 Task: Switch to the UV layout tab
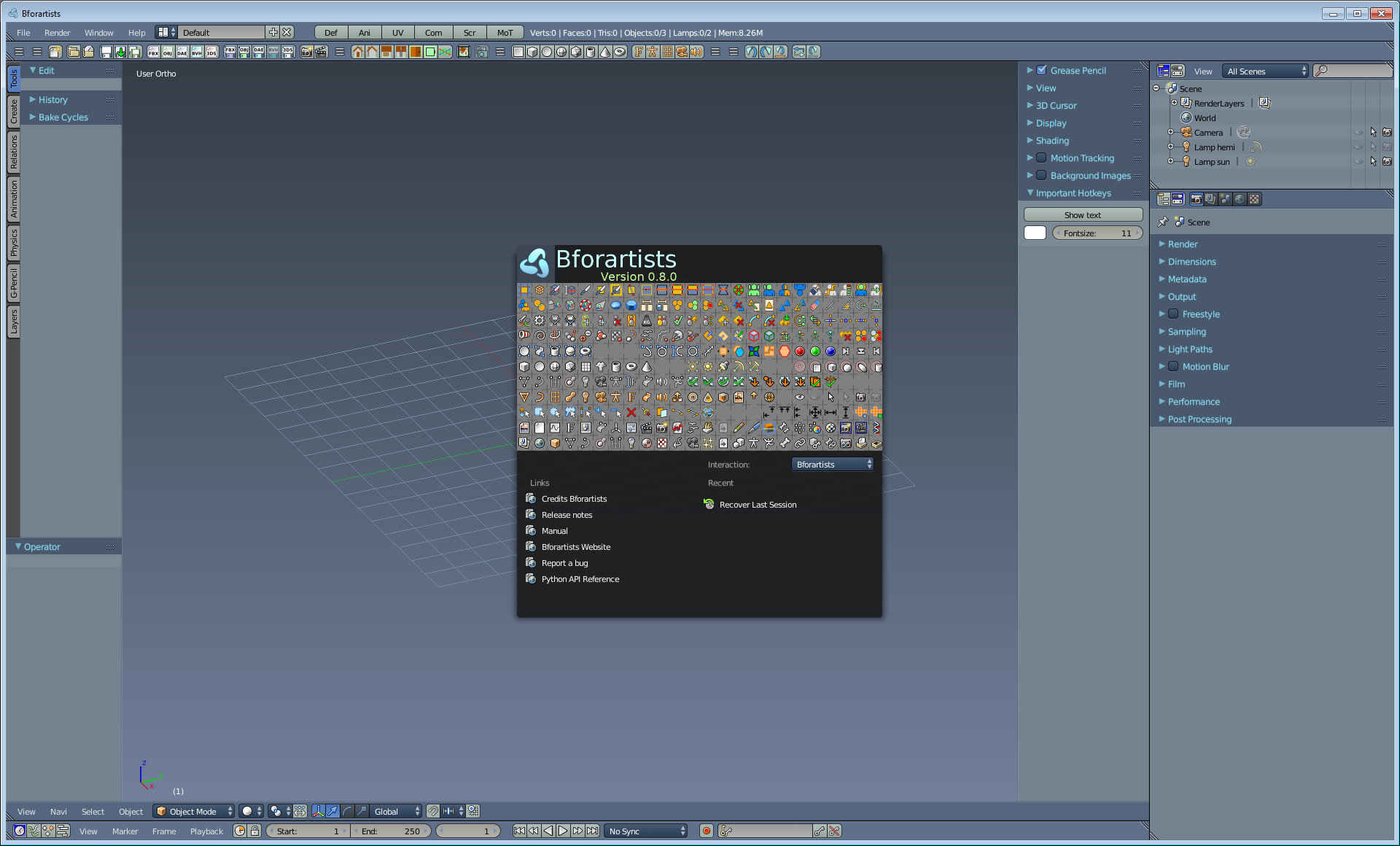(x=397, y=32)
